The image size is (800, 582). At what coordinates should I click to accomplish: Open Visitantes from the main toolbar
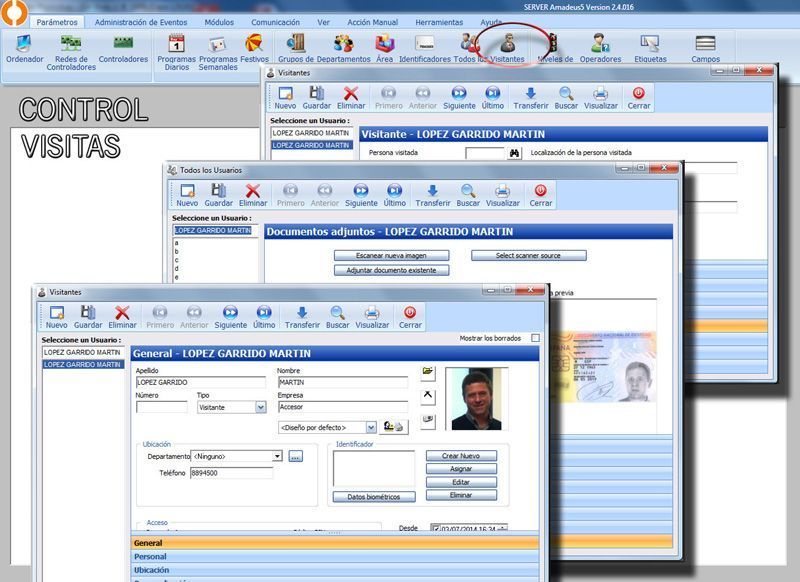pos(508,46)
